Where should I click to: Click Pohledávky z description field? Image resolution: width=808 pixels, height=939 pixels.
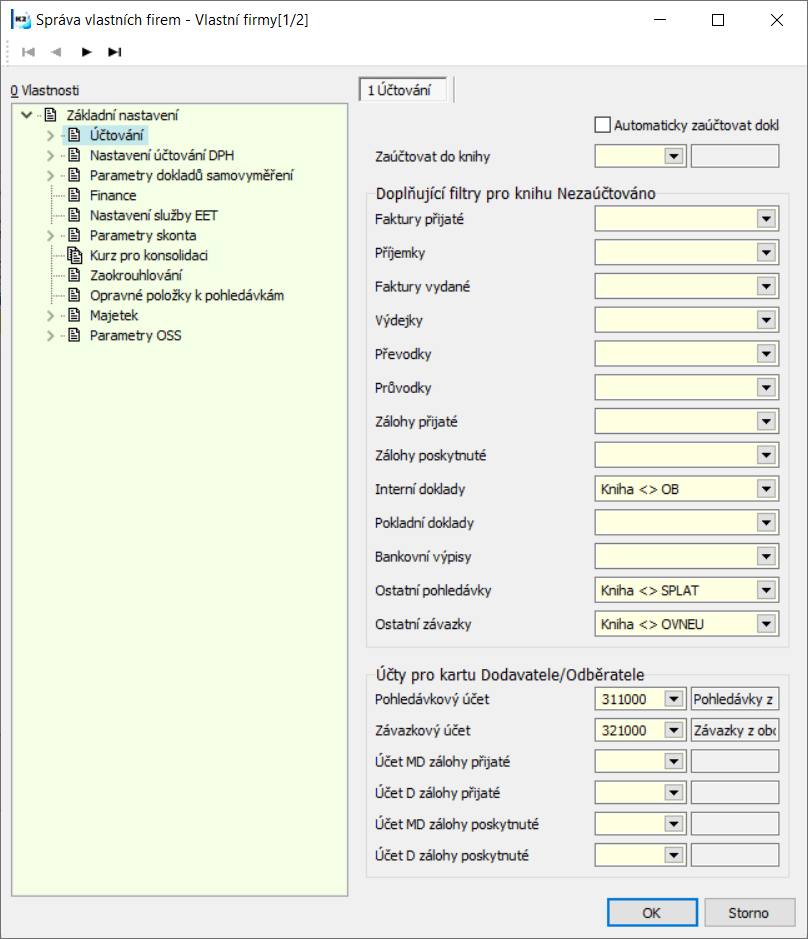735,699
